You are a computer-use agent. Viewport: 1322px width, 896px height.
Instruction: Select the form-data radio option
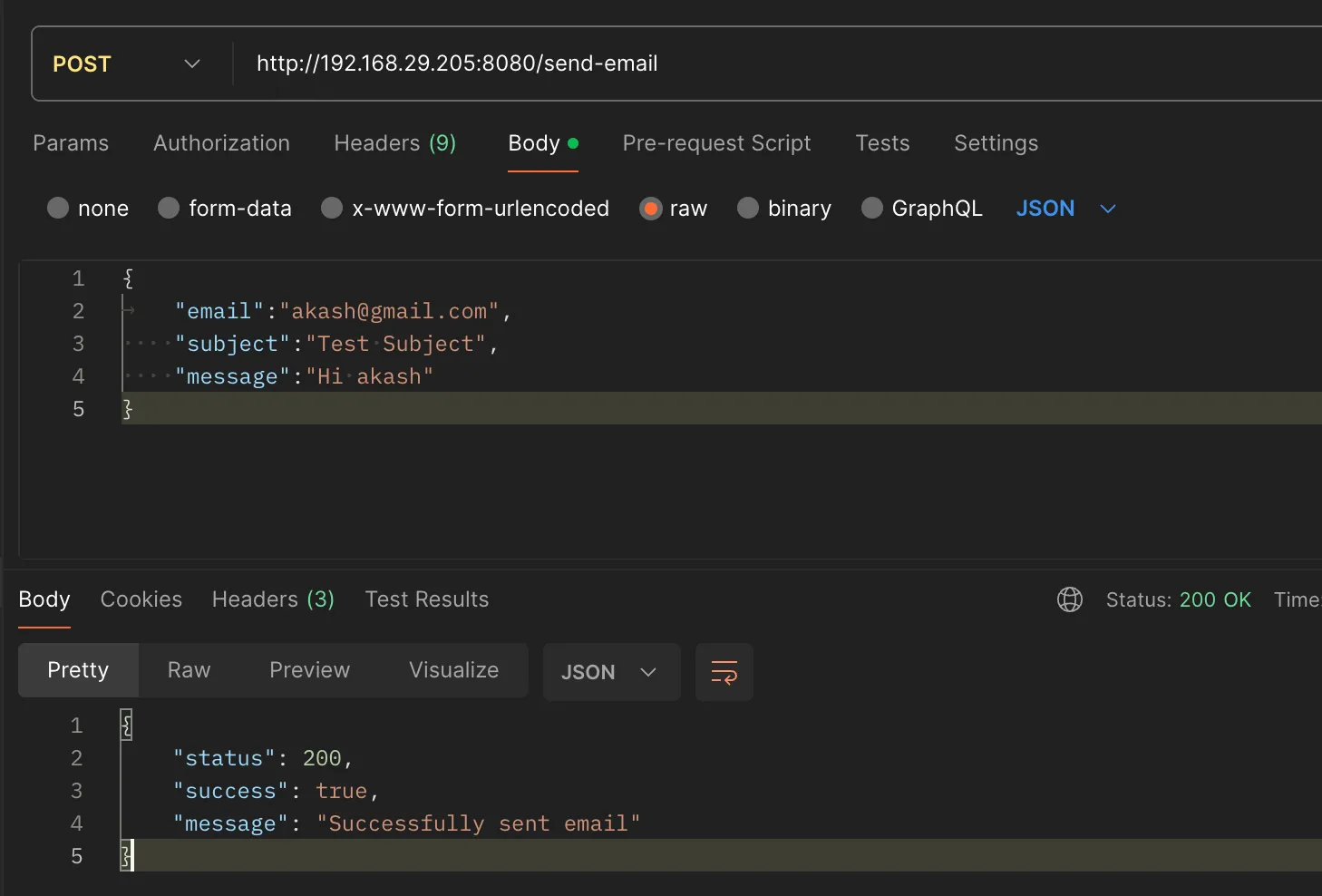169,209
